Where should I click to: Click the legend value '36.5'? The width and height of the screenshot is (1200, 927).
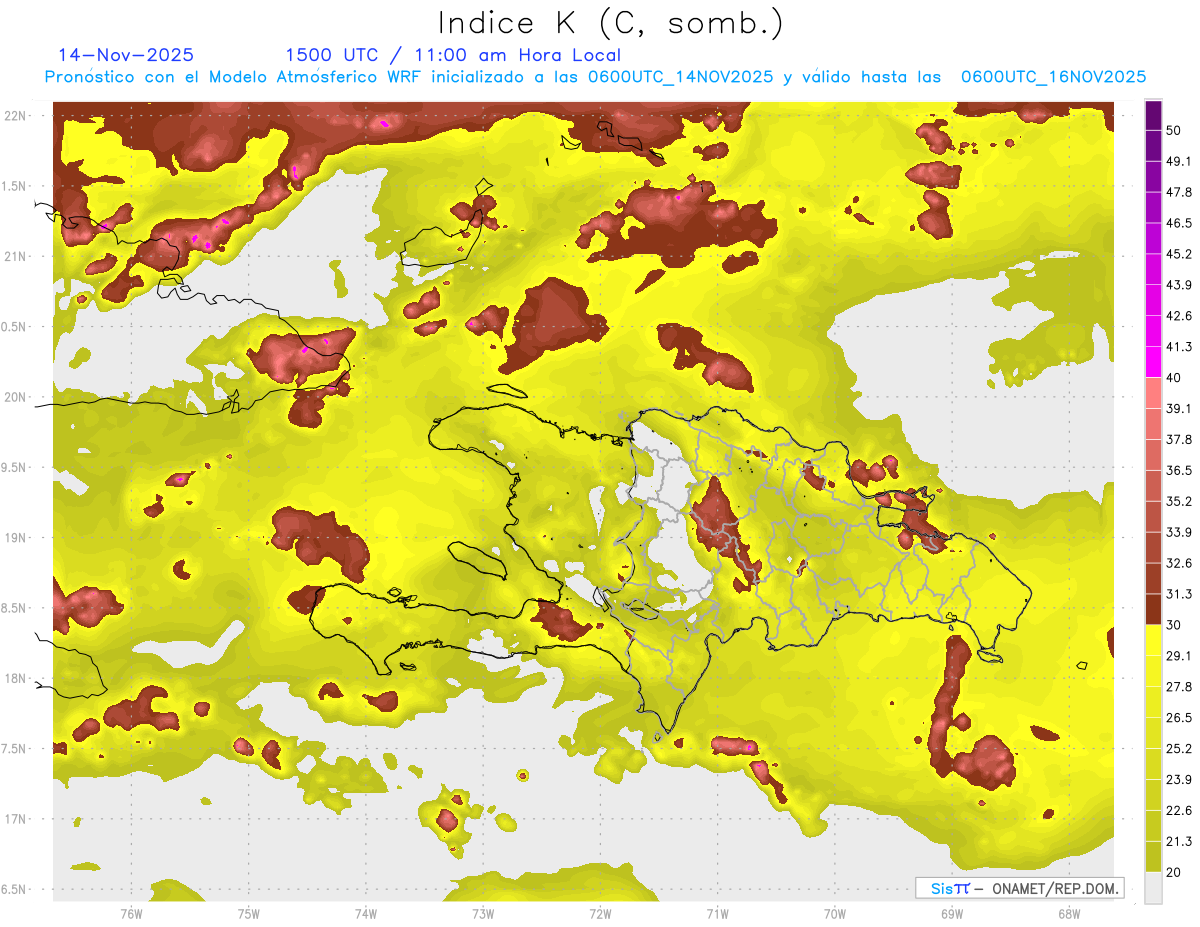1179,471
